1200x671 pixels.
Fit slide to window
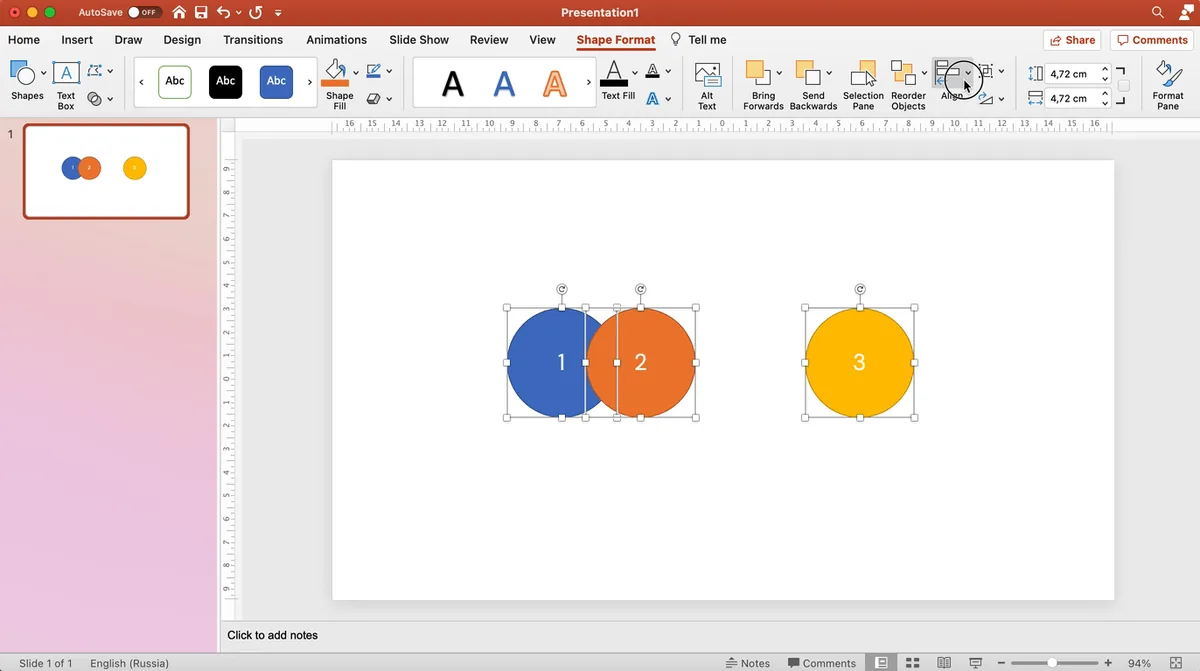coord(1176,663)
